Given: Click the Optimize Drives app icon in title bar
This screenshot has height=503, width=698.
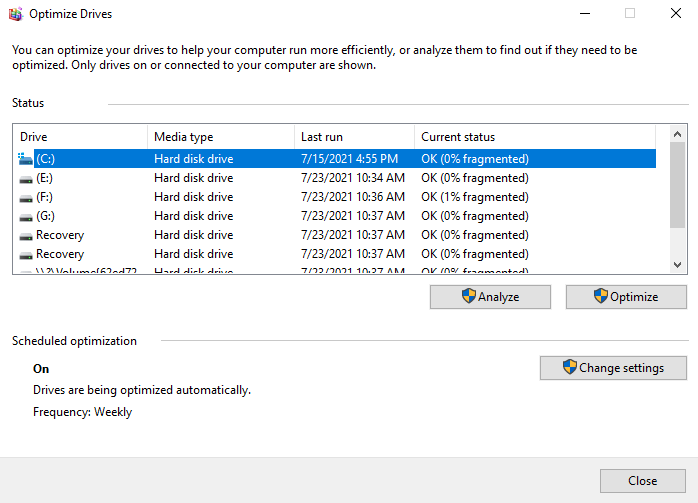Looking at the screenshot, I should [x=14, y=14].
